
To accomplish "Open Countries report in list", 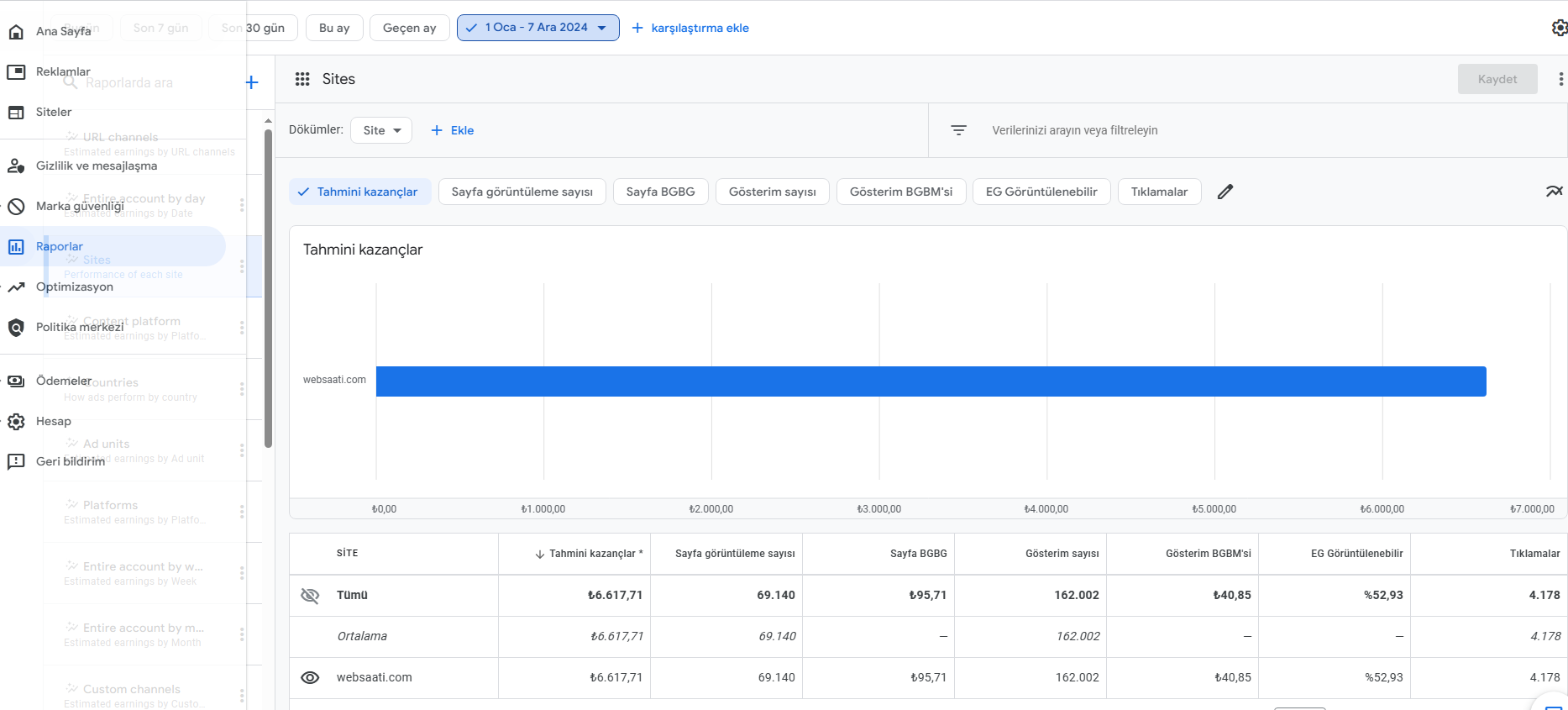I will (151, 389).
